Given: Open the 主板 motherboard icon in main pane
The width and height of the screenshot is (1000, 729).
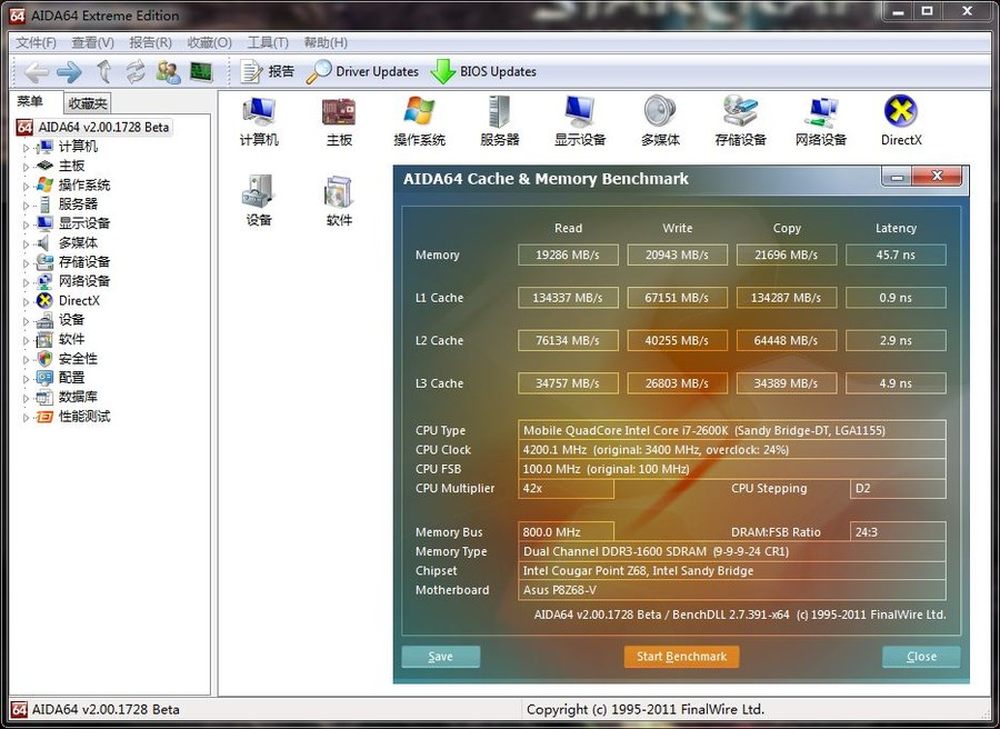Looking at the screenshot, I should (x=339, y=121).
